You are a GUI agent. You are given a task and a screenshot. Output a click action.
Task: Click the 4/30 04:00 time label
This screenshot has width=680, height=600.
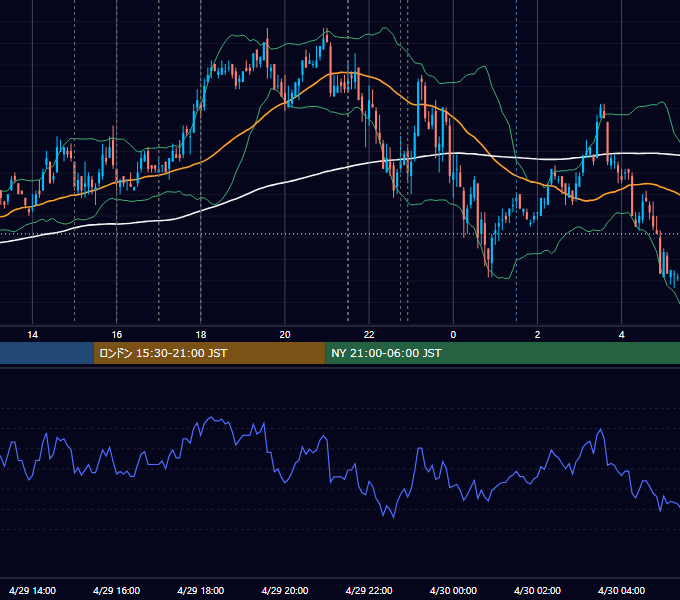point(621,590)
